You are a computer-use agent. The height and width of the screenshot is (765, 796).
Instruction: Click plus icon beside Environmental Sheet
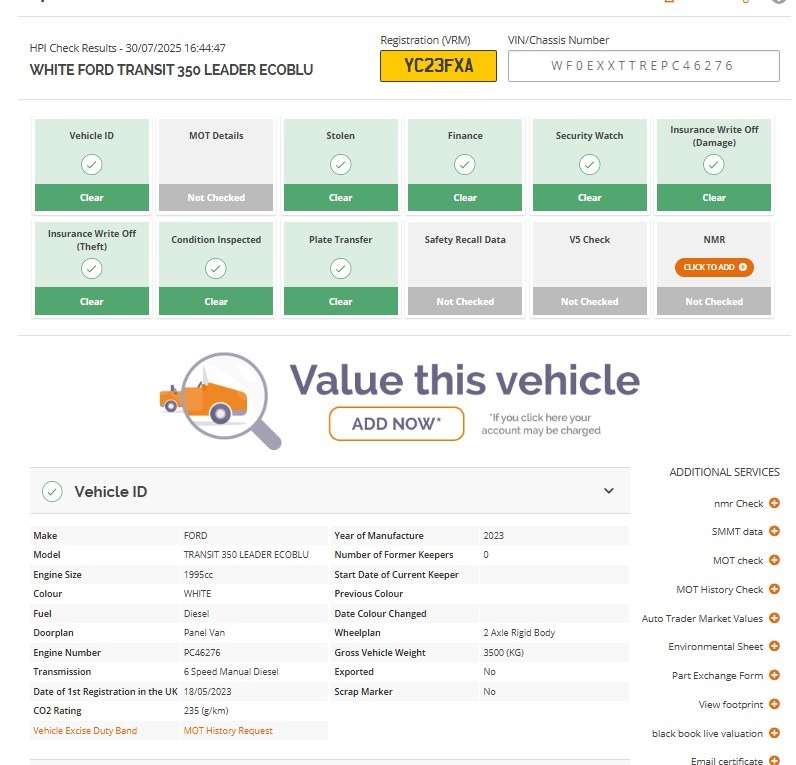774,646
